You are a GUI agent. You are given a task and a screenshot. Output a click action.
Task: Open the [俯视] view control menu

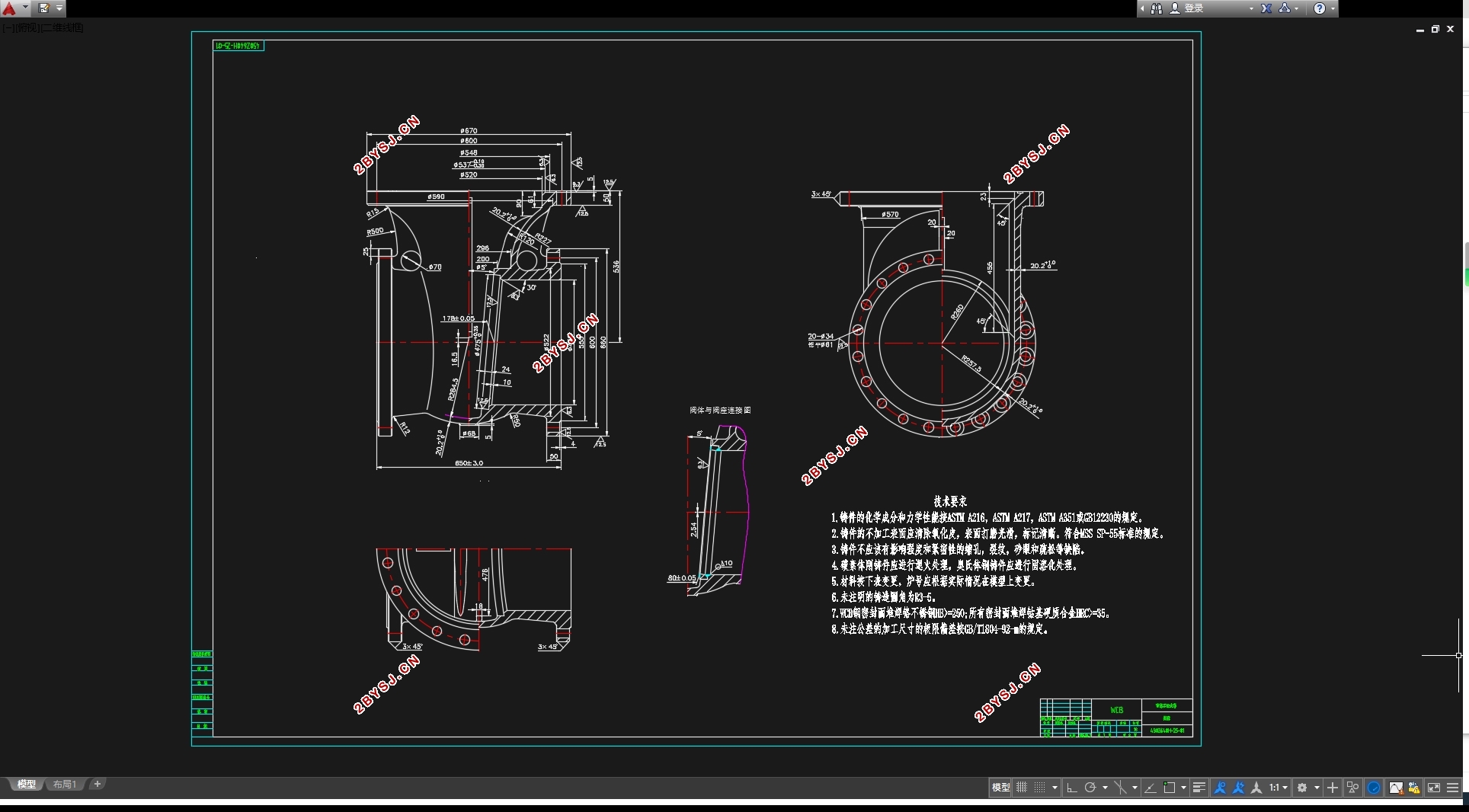[27, 28]
